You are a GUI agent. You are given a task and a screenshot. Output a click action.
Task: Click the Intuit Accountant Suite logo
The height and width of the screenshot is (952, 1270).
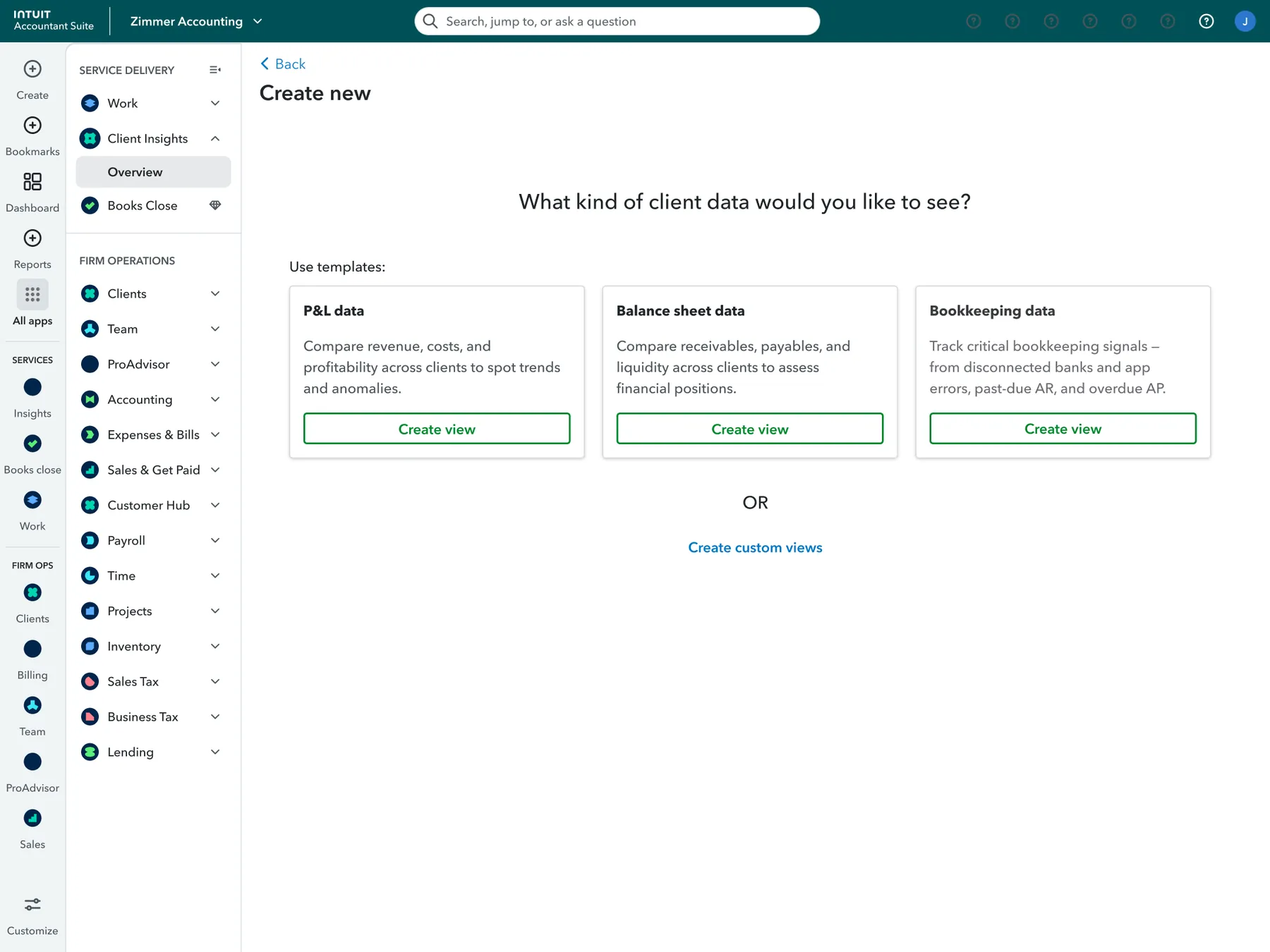pos(54,20)
